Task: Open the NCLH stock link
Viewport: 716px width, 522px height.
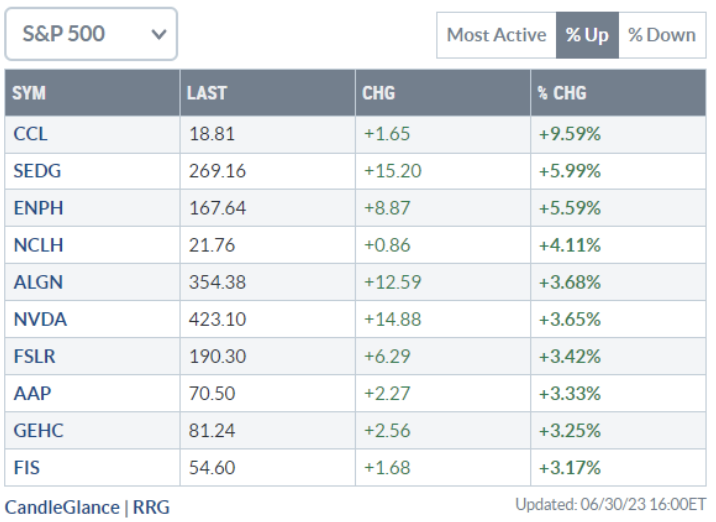Action: tap(37, 245)
